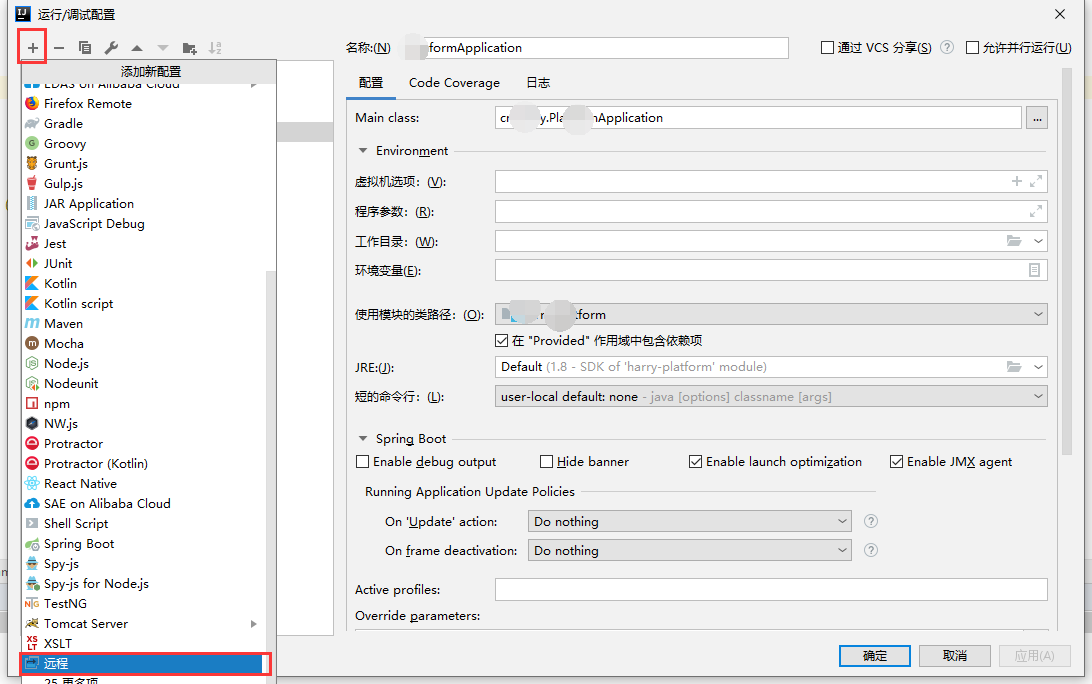Collapse the Spring Boot section
The height and width of the screenshot is (684, 1092).
click(362, 439)
